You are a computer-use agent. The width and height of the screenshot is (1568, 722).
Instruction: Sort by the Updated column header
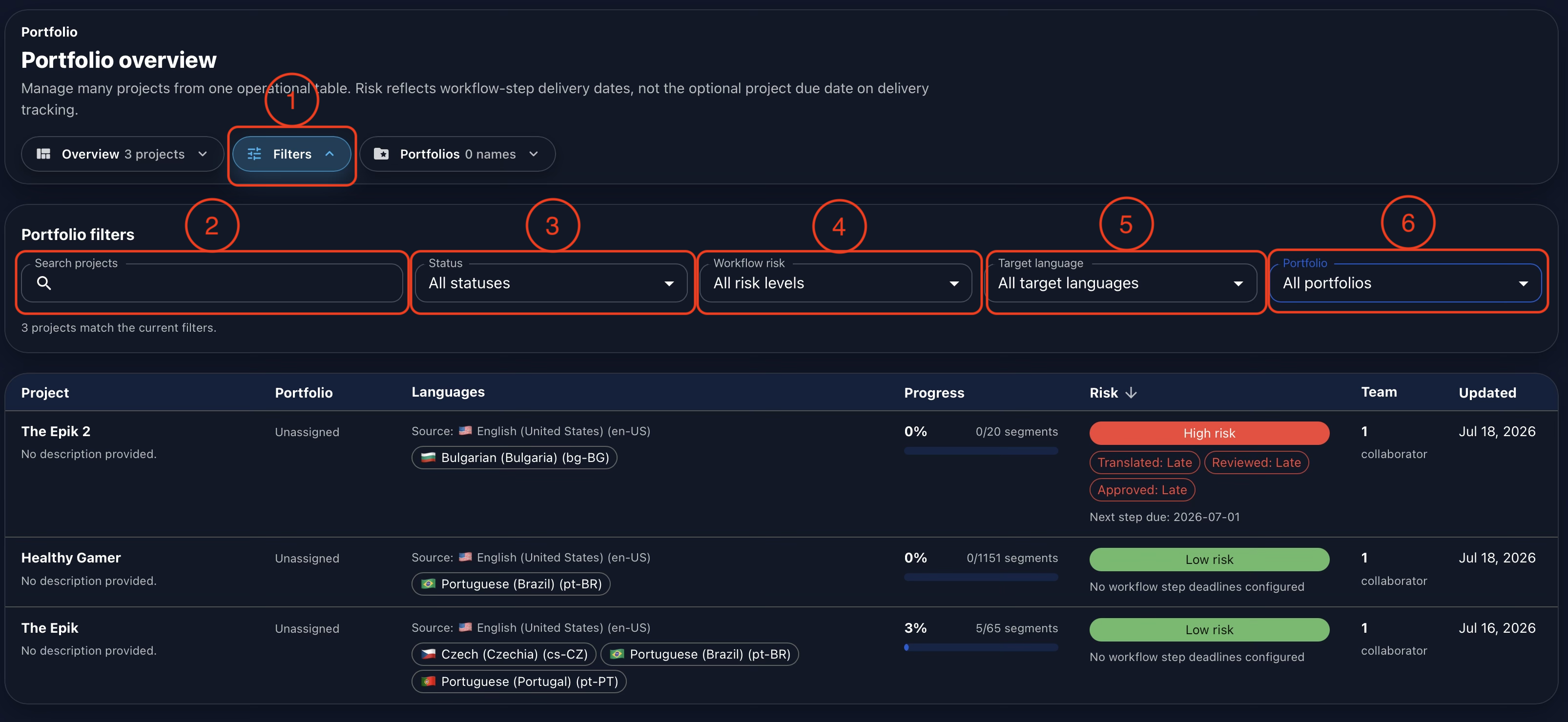[x=1487, y=393]
